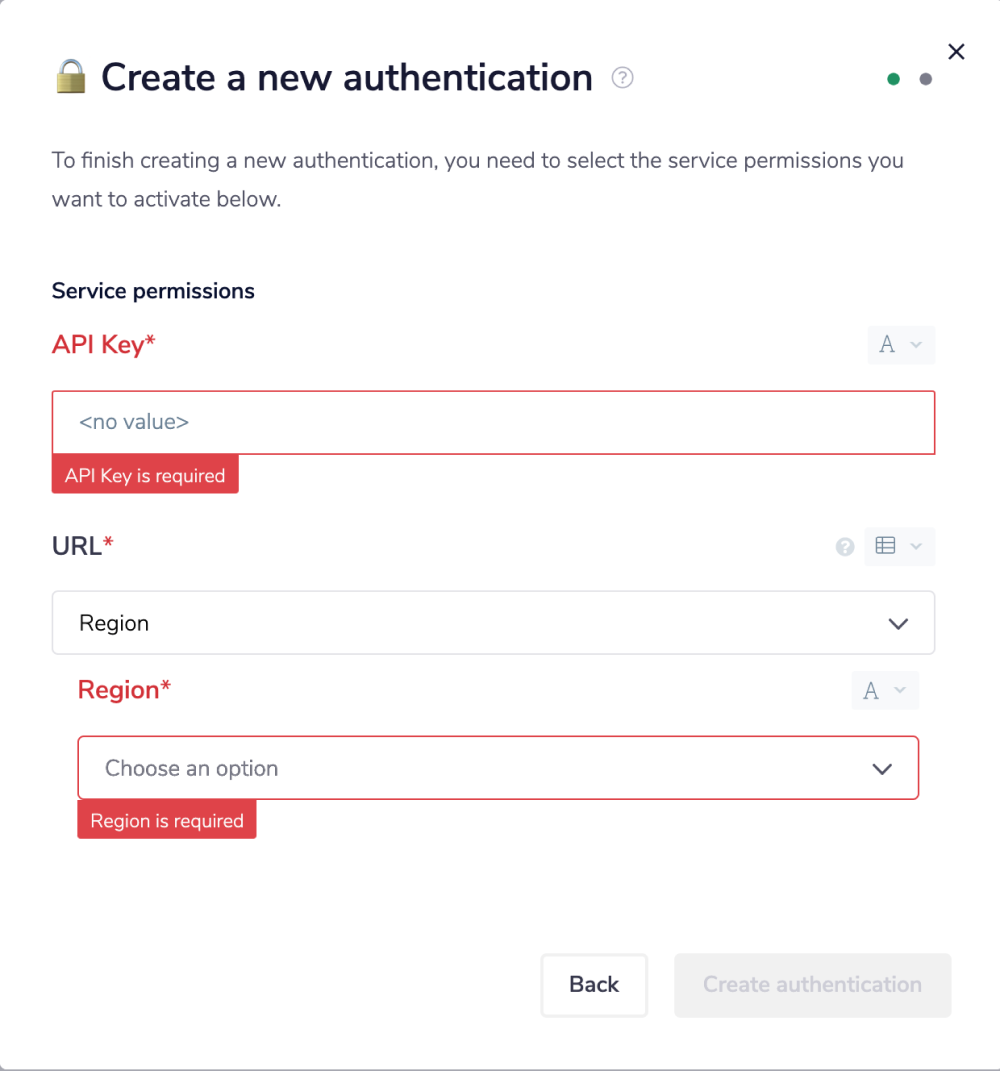Click the 'Create a new authentication' heading
The height and width of the screenshot is (1071, 1000).
(x=347, y=78)
